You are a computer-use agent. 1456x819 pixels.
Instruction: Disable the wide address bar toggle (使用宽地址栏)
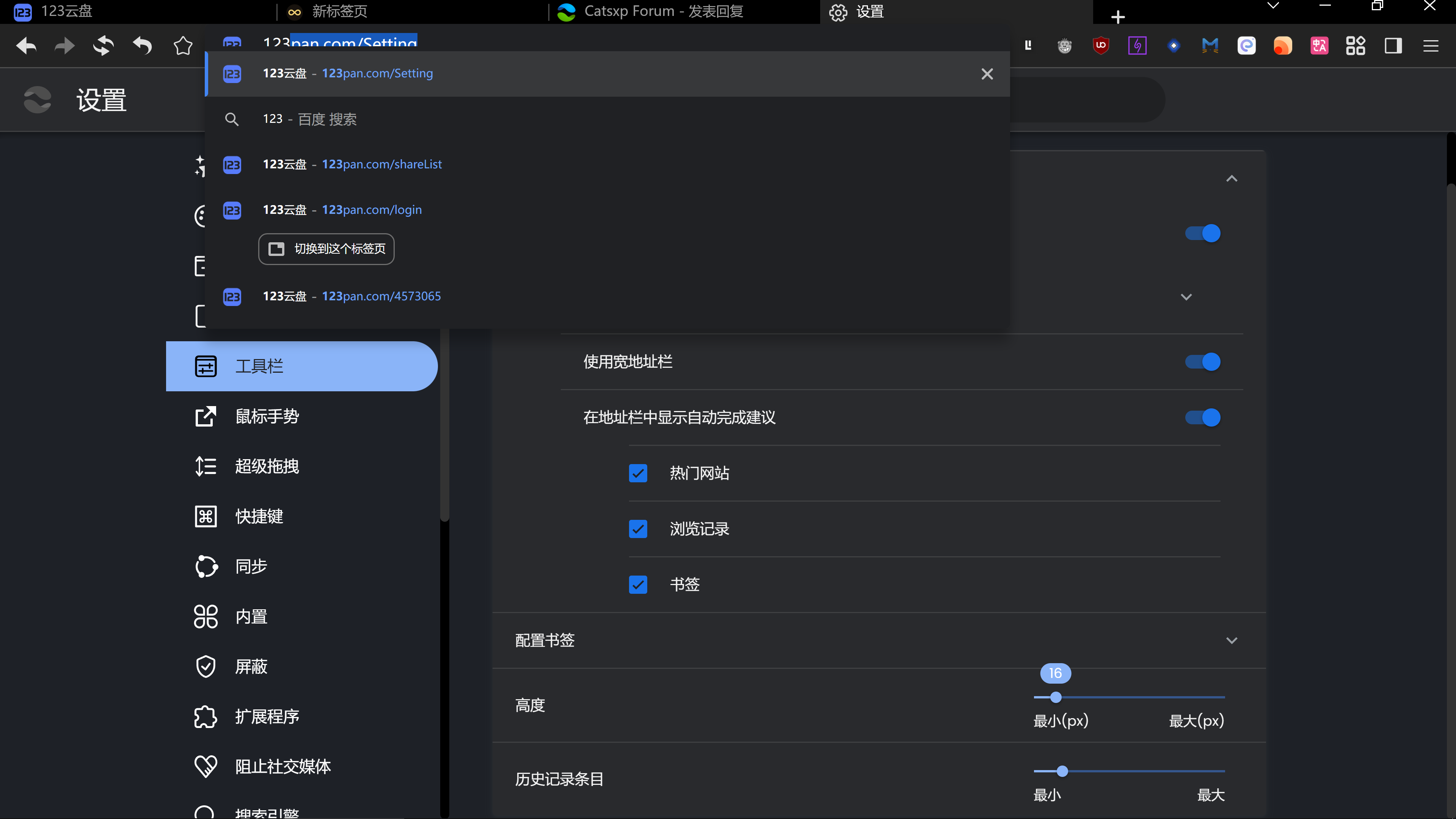[1203, 362]
